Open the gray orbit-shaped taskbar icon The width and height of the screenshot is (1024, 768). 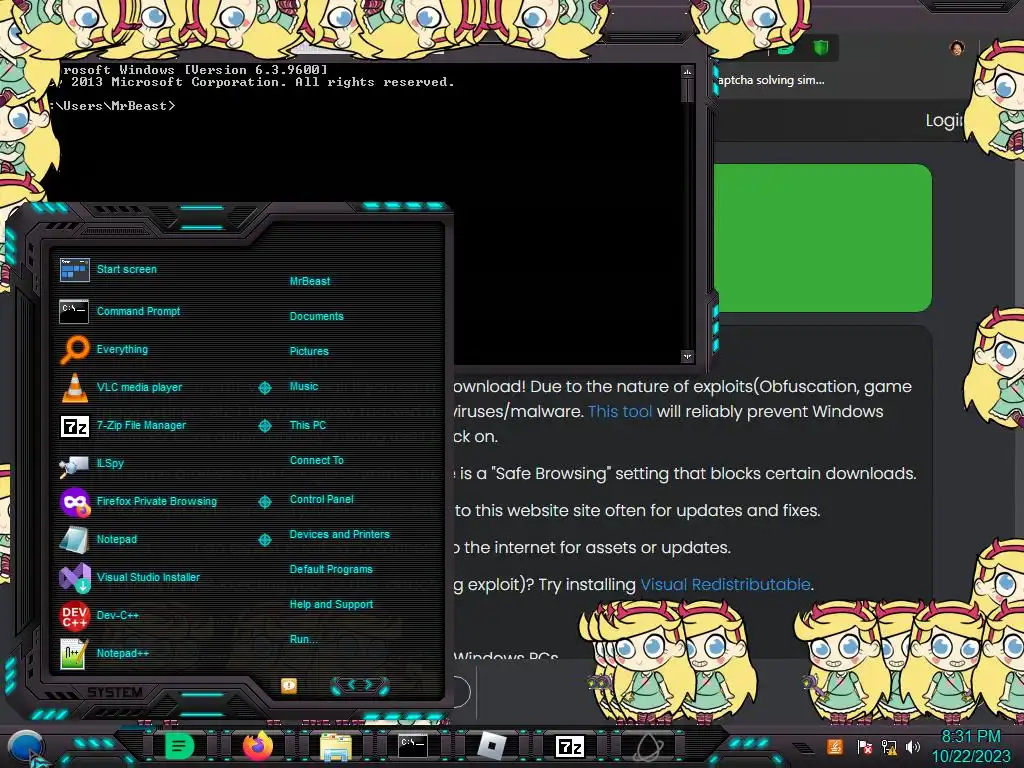648,747
